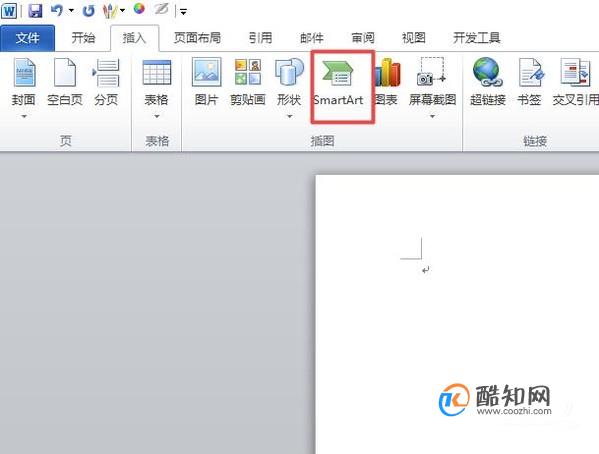Open the Table dropdown menu
599x454 pixels.
click(x=157, y=116)
